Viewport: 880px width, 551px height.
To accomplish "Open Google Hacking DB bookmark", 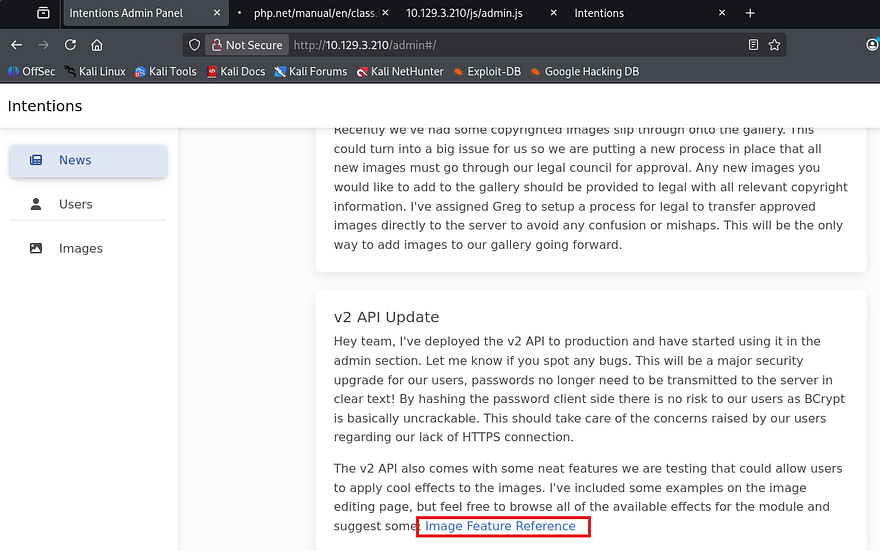I will point(584,72).
